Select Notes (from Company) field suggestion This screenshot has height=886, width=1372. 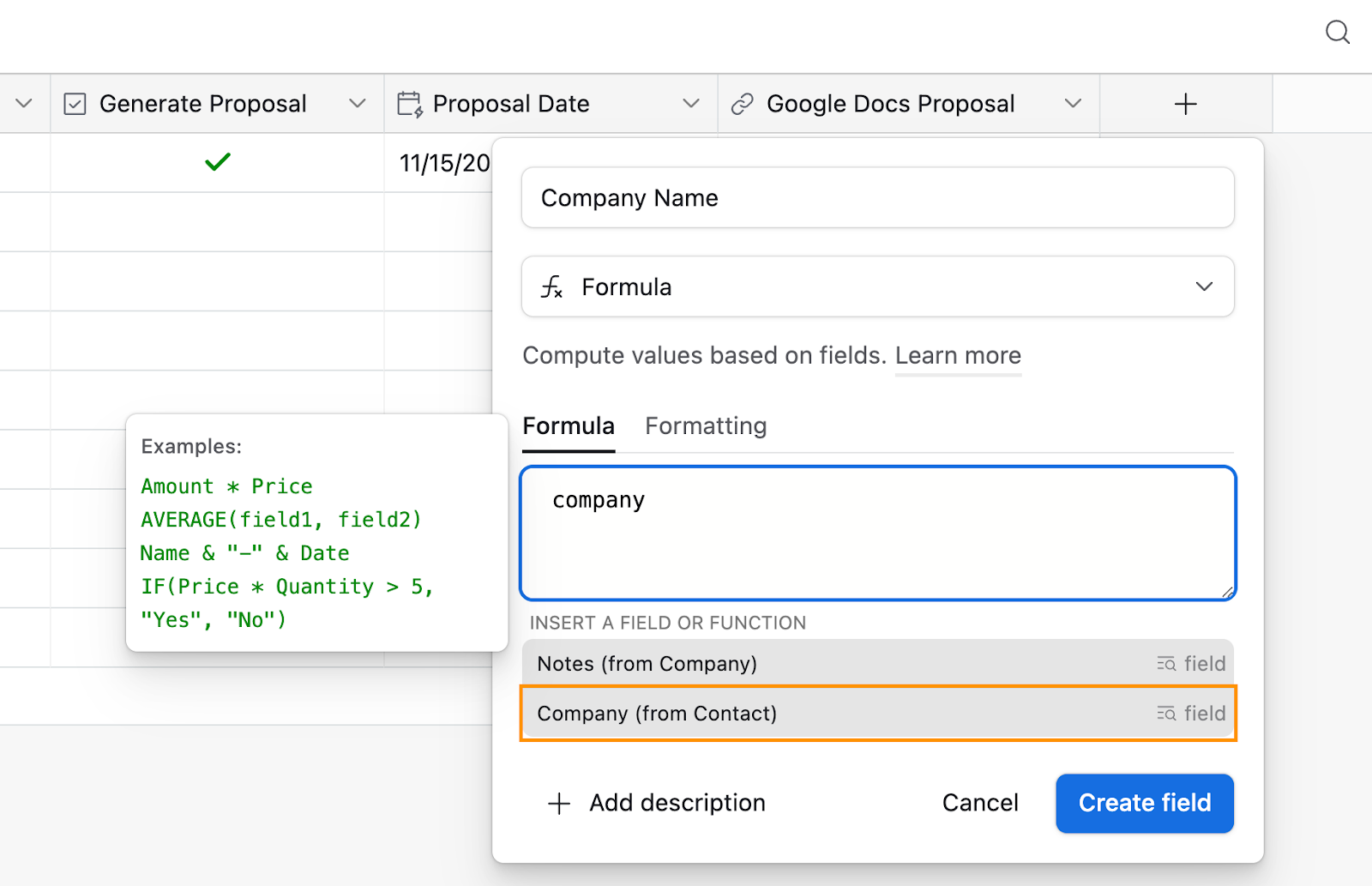(878, 664)
